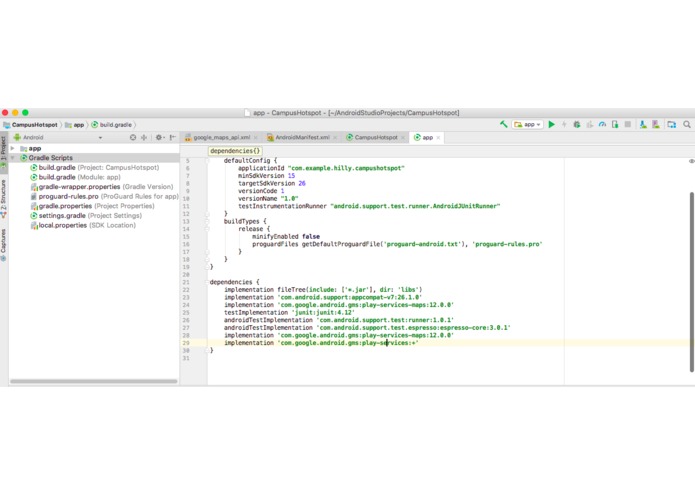
Task: Open the app run configuration dropdown
Action: point(527,124)
